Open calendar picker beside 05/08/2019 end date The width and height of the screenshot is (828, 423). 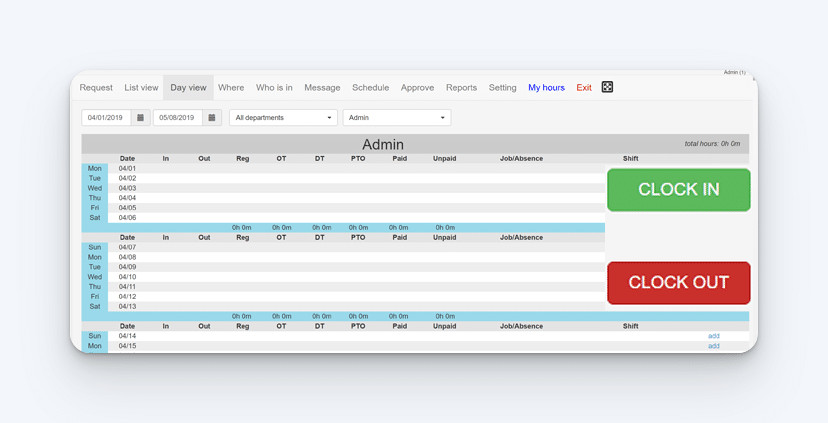pyautogui.click(x=212, y=118)
